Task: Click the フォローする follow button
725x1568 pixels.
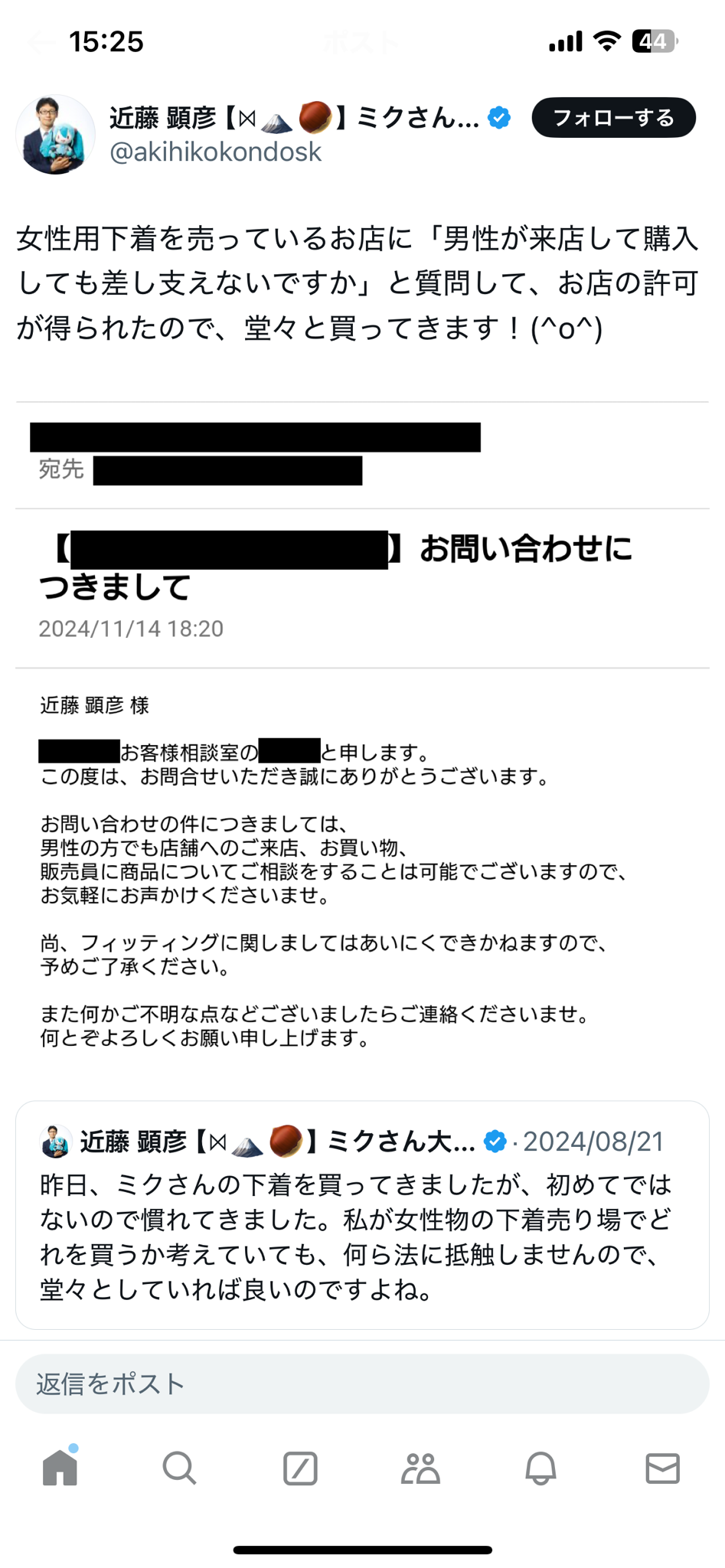Action: pos(613,118)
